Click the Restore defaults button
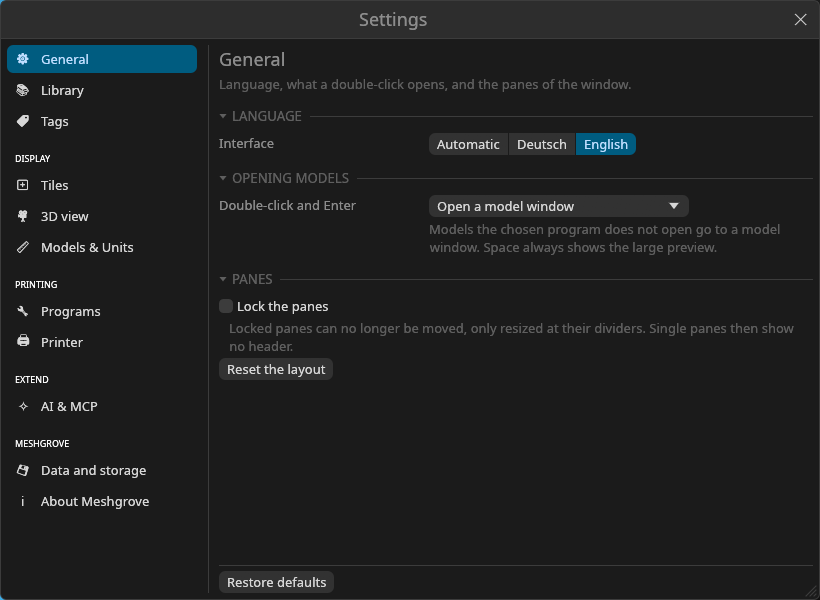 [x=276, y=582]
